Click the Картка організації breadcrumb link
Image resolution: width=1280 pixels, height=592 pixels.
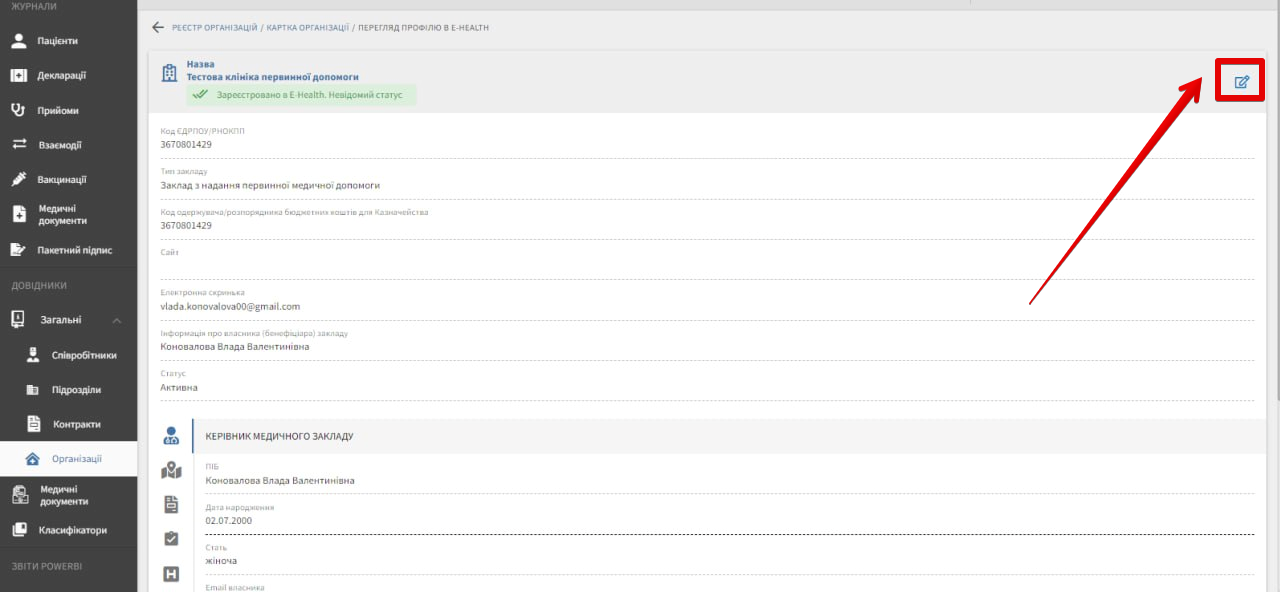click(307, 27)
